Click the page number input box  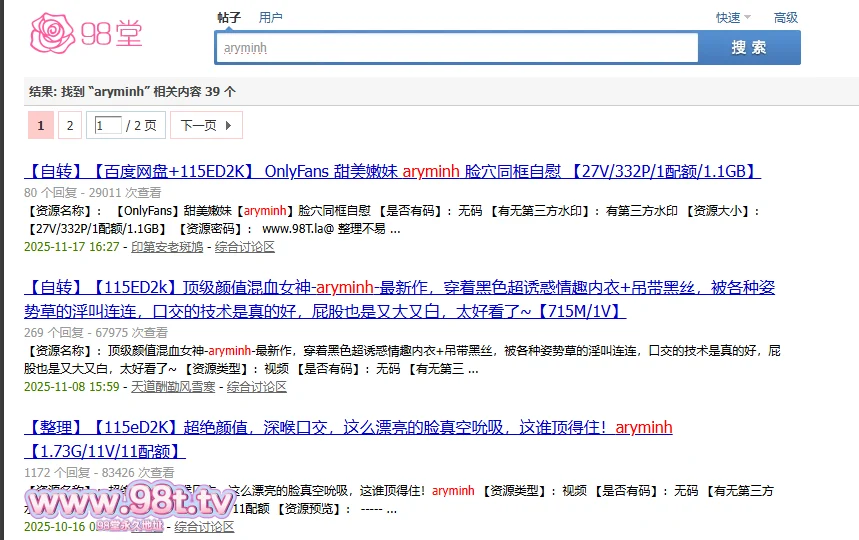click(109, 126)
